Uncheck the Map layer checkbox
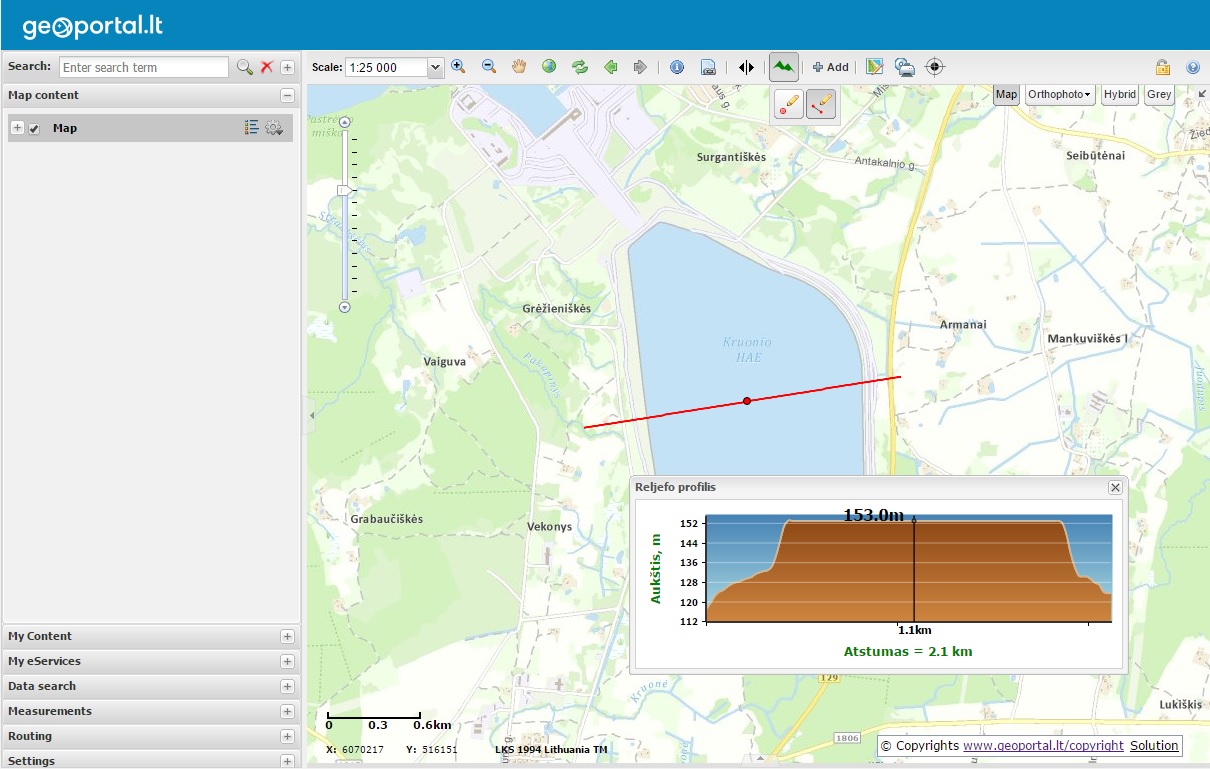 click(x=34, y=129)
